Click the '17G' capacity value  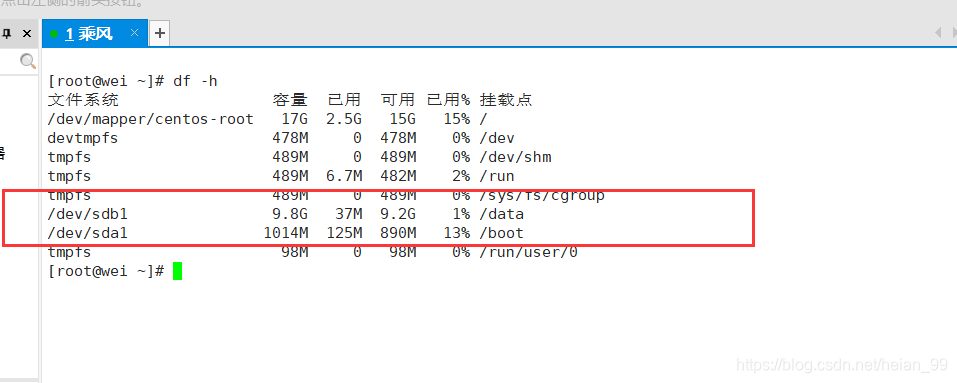(x=294, y=119)
